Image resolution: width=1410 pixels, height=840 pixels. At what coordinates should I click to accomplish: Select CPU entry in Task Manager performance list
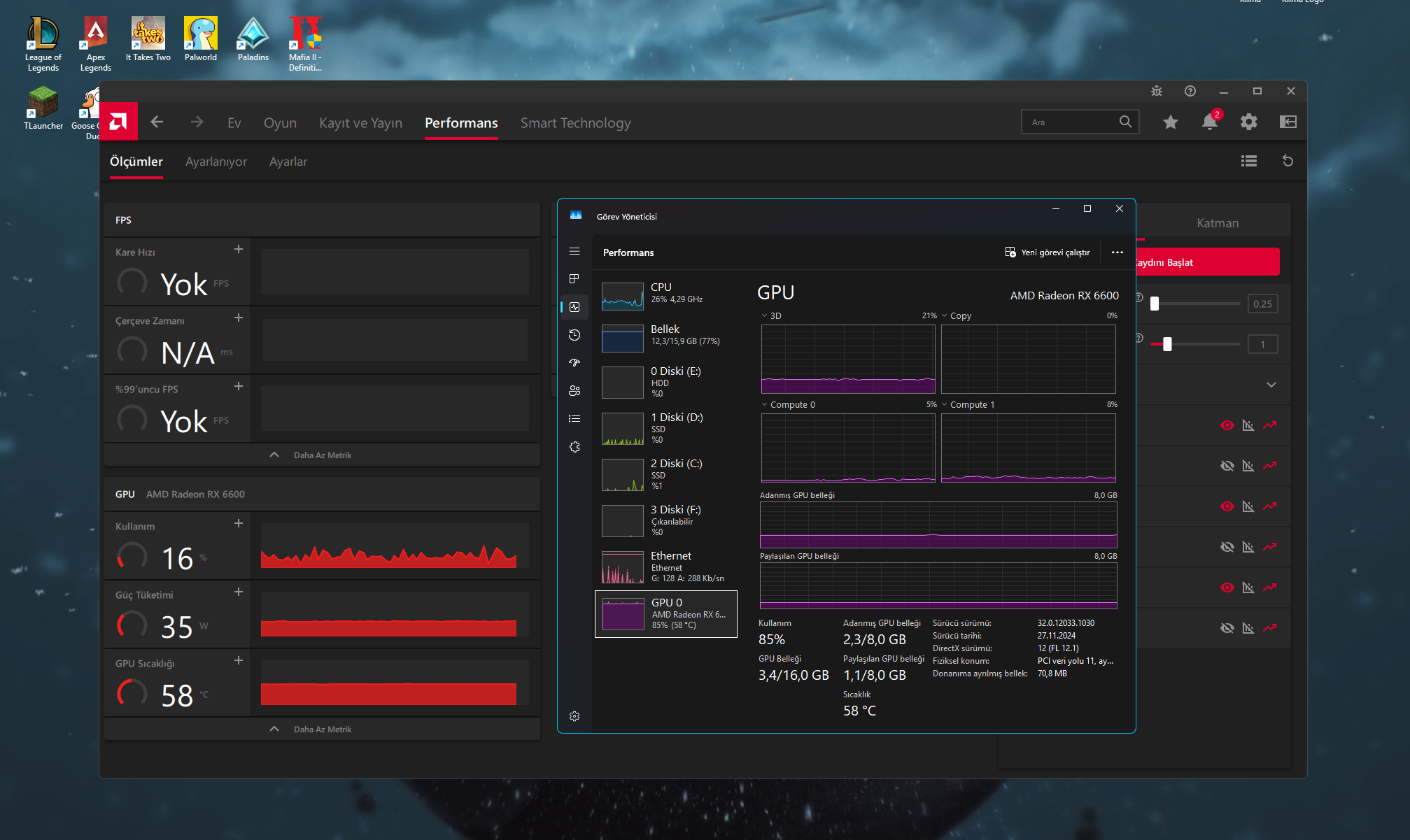(x=665, y=295)
